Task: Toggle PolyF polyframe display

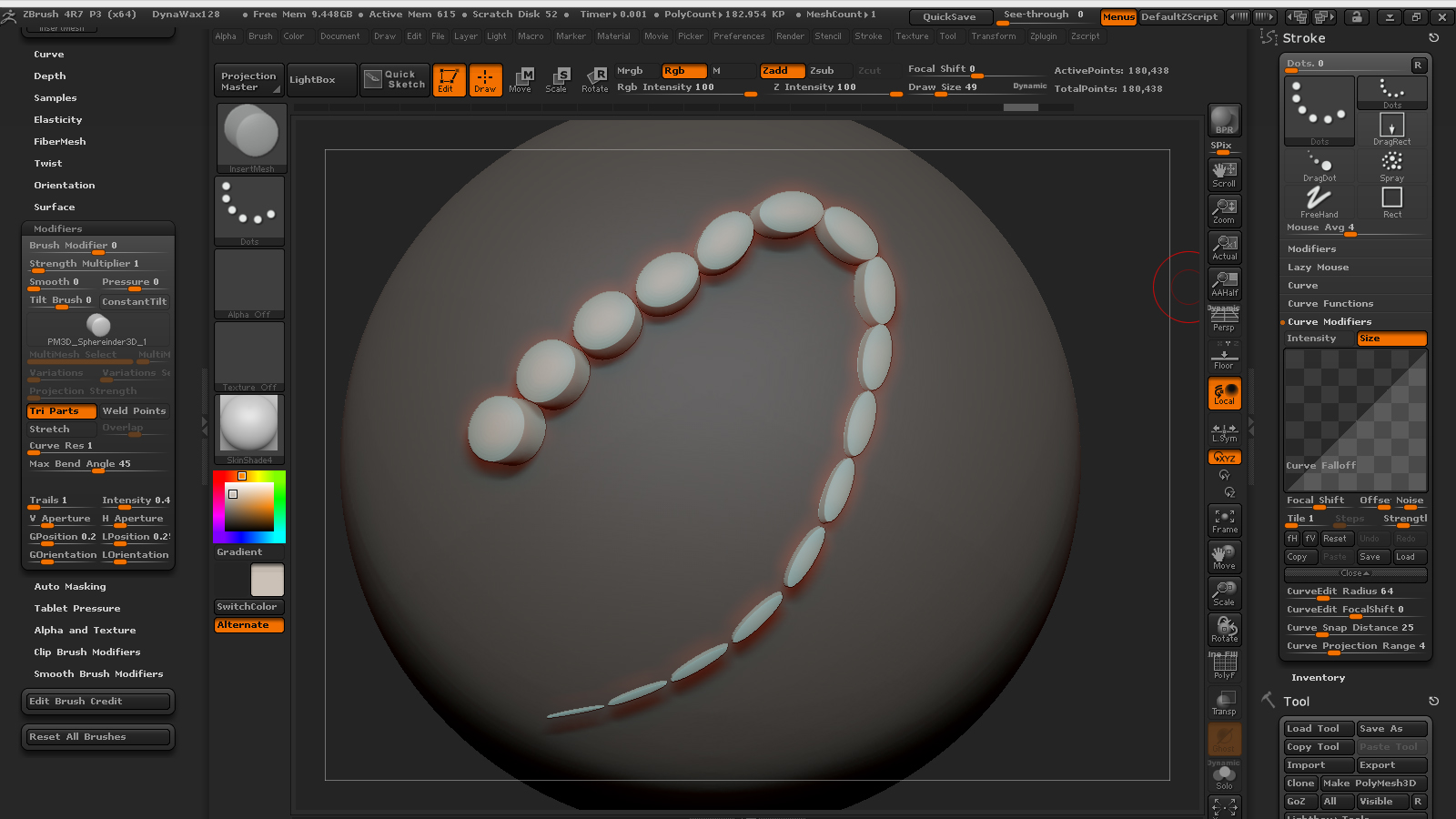Action: pyautogui.click(x=1224, y=666)
